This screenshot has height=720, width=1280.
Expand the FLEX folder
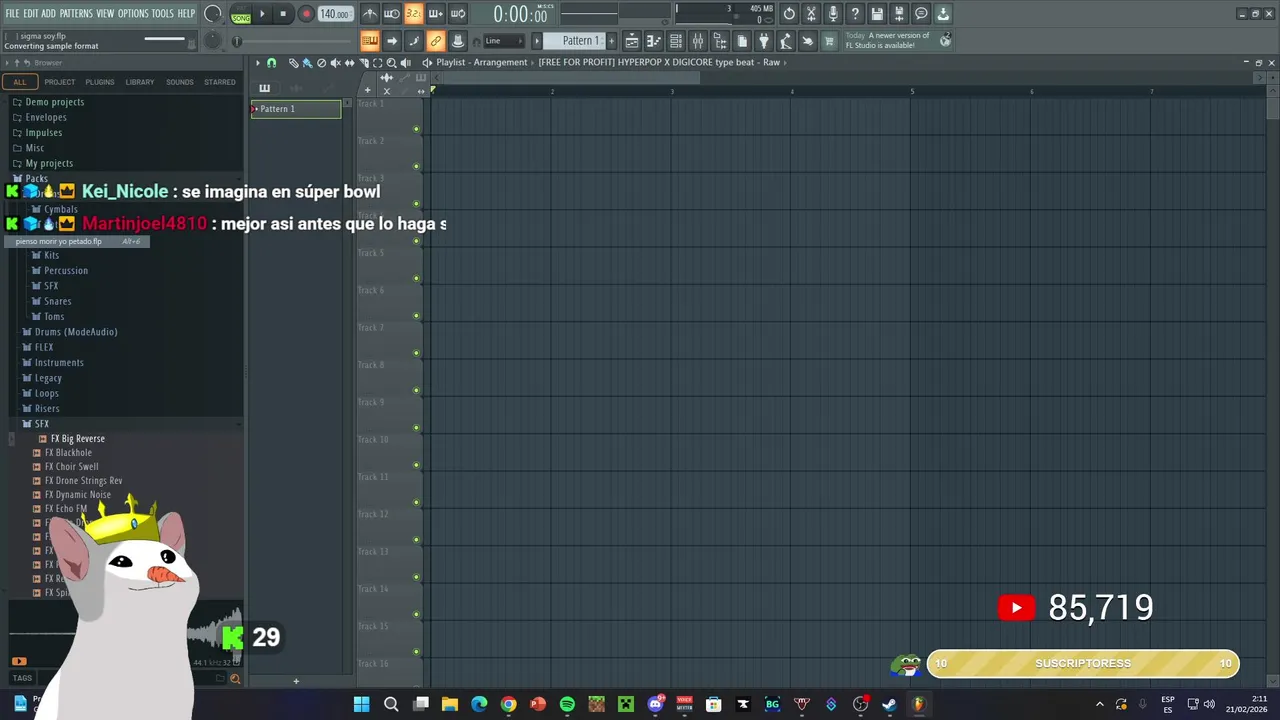44,347
